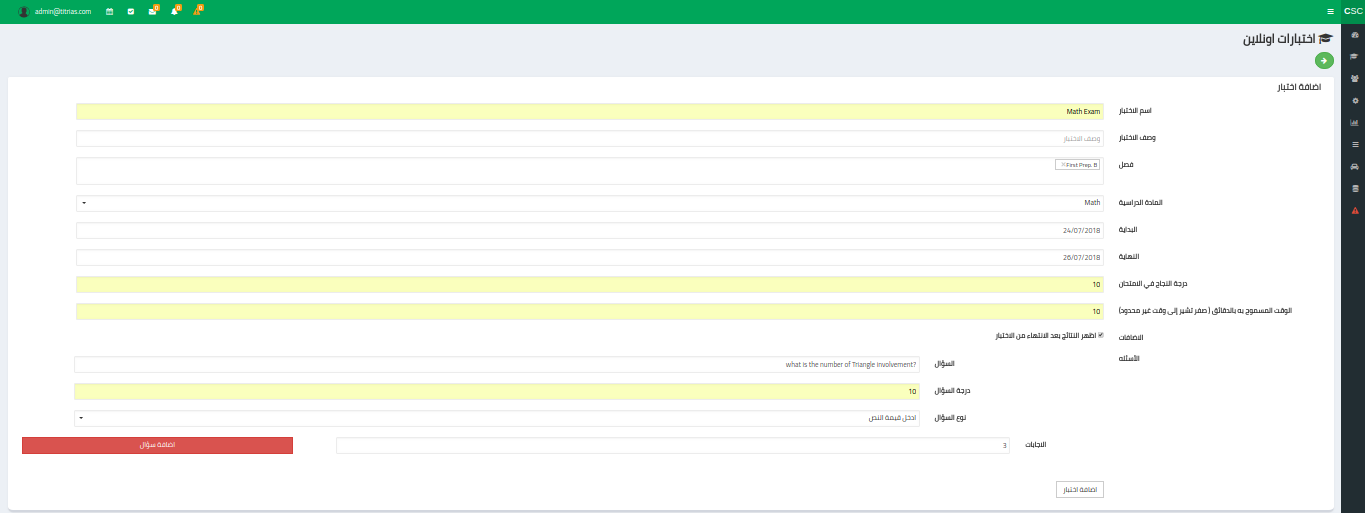Open the graduation cap sidebar icon
This screenshot has height=513, width=1365.
click(x=1355, y=56)
